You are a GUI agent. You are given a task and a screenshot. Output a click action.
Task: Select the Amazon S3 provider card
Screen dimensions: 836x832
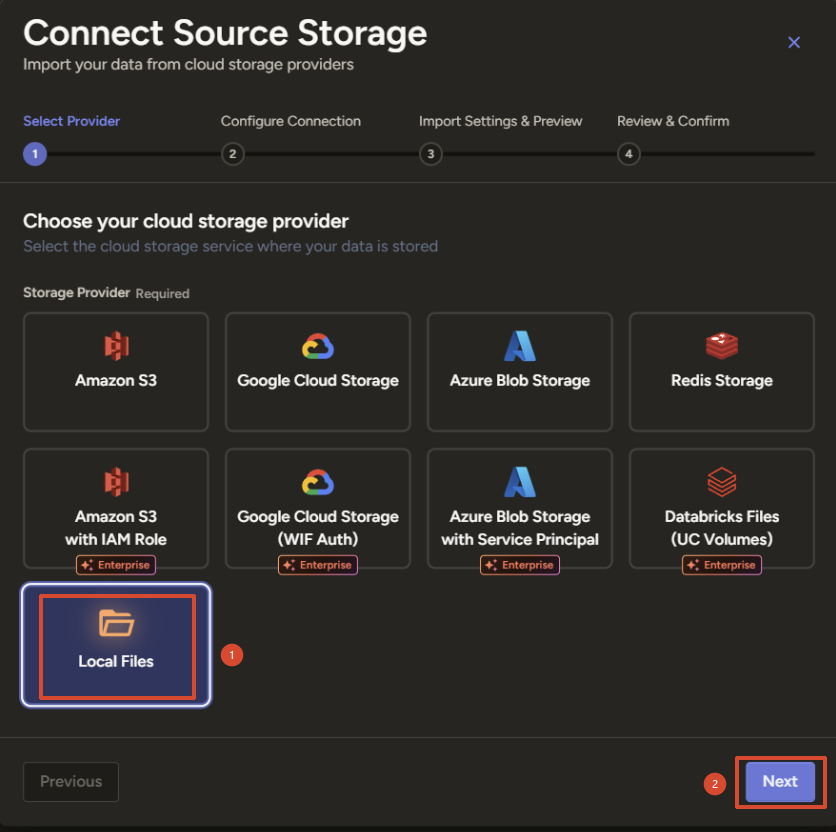click(x=116, y=372)
